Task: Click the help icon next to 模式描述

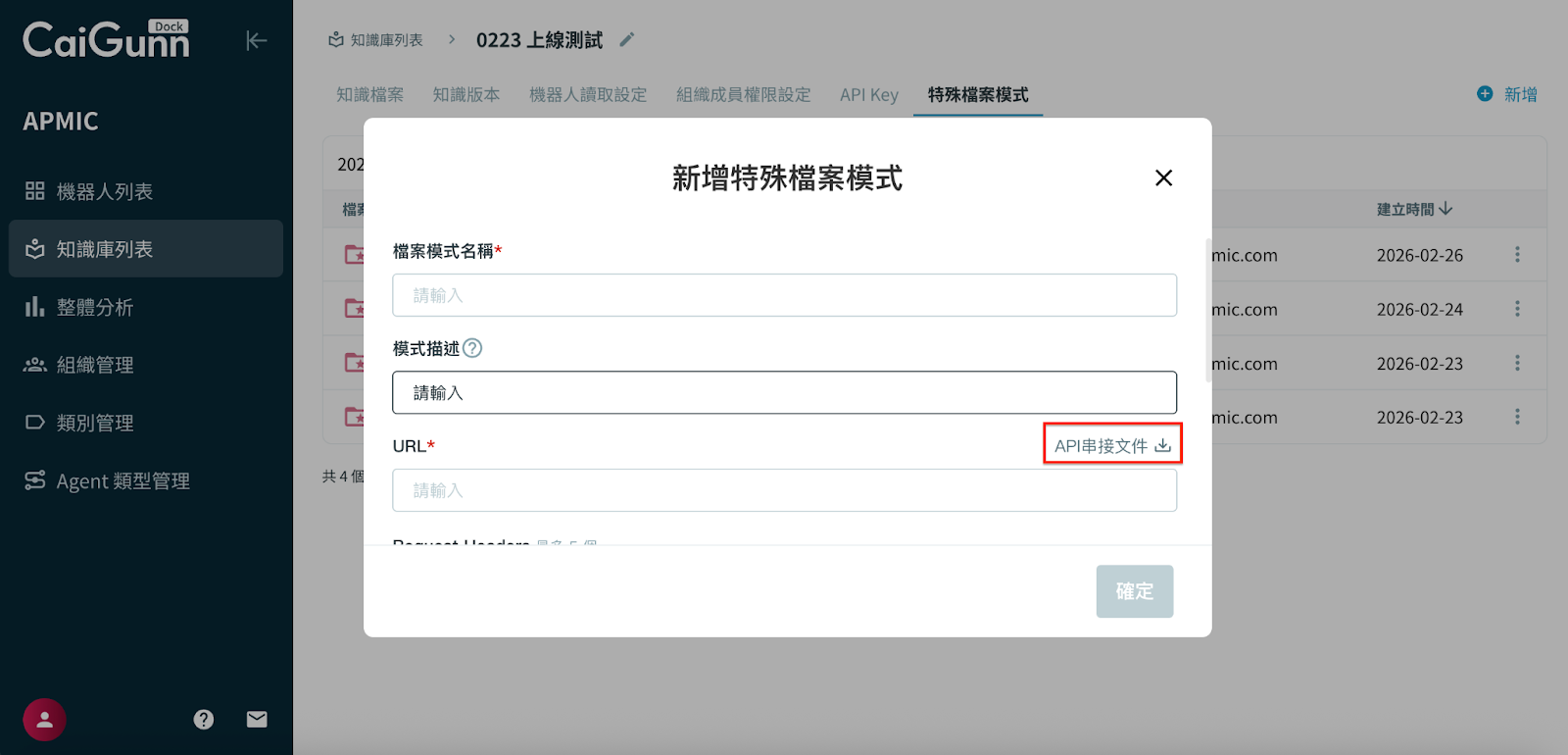Action: pyautogui.click(x=472, y=348)
